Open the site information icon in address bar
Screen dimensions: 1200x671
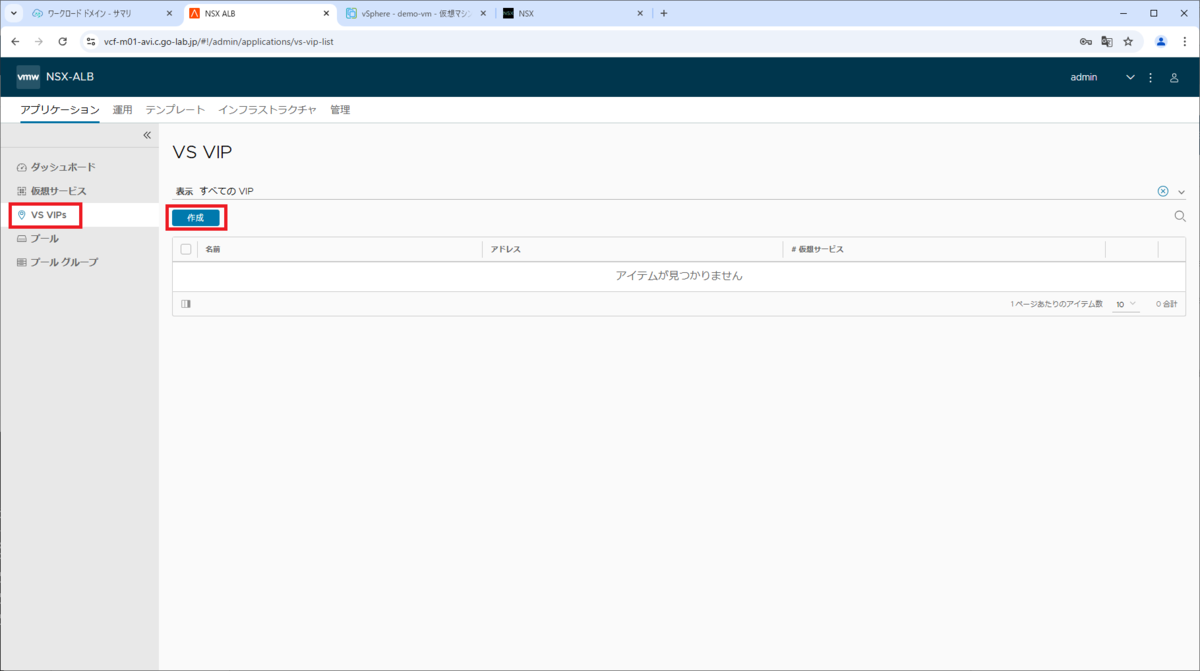click(x=91, y=42)
